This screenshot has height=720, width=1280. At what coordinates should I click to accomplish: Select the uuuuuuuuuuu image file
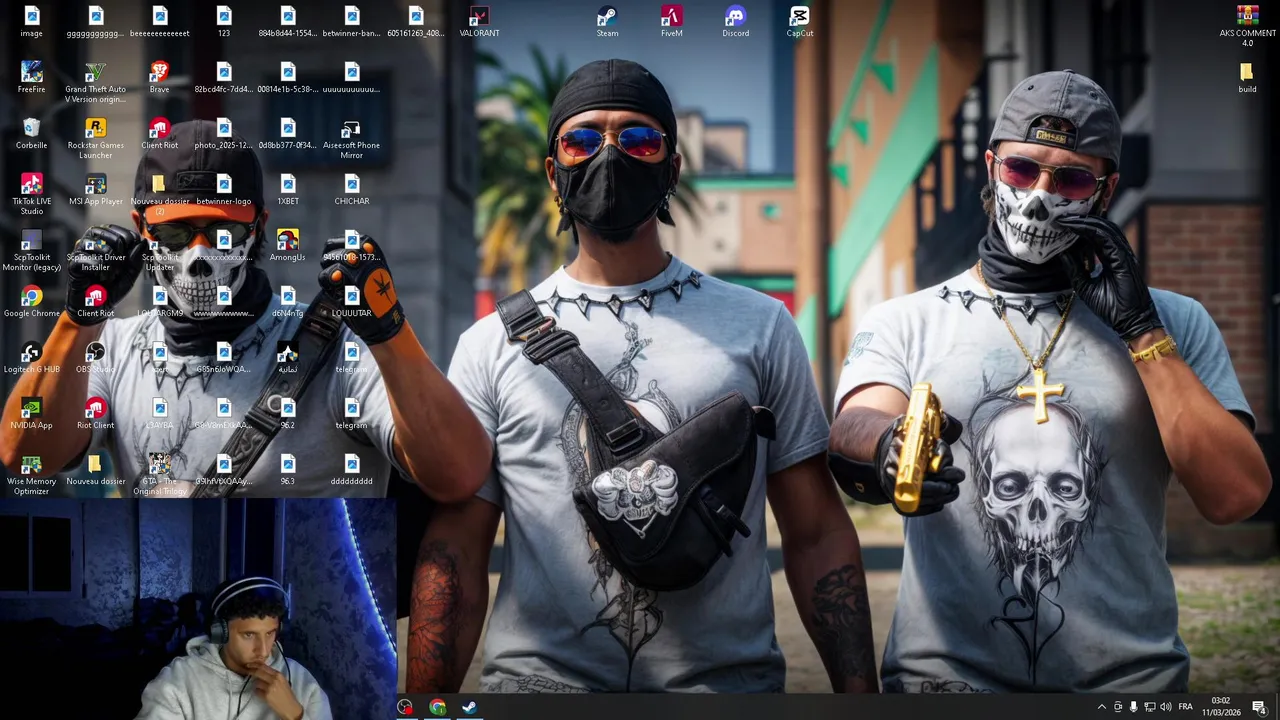pyautogui.click(x=351, y=78)
